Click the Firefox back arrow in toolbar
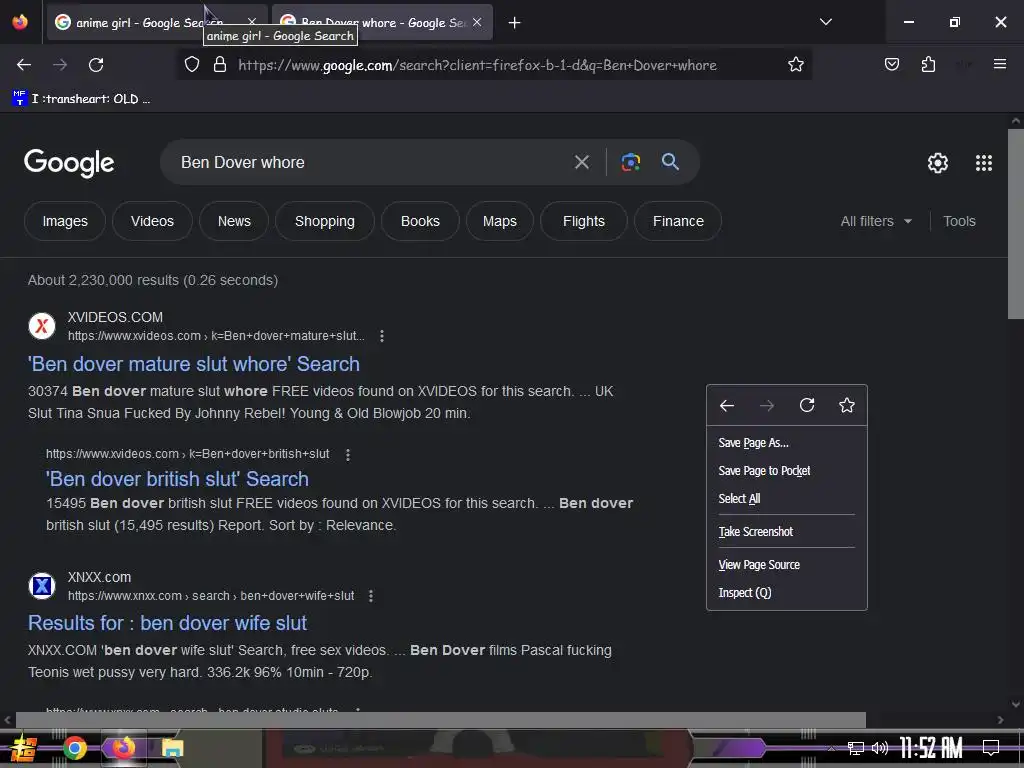Screen dimensions: 1024x768 click(x=24, y=65)
